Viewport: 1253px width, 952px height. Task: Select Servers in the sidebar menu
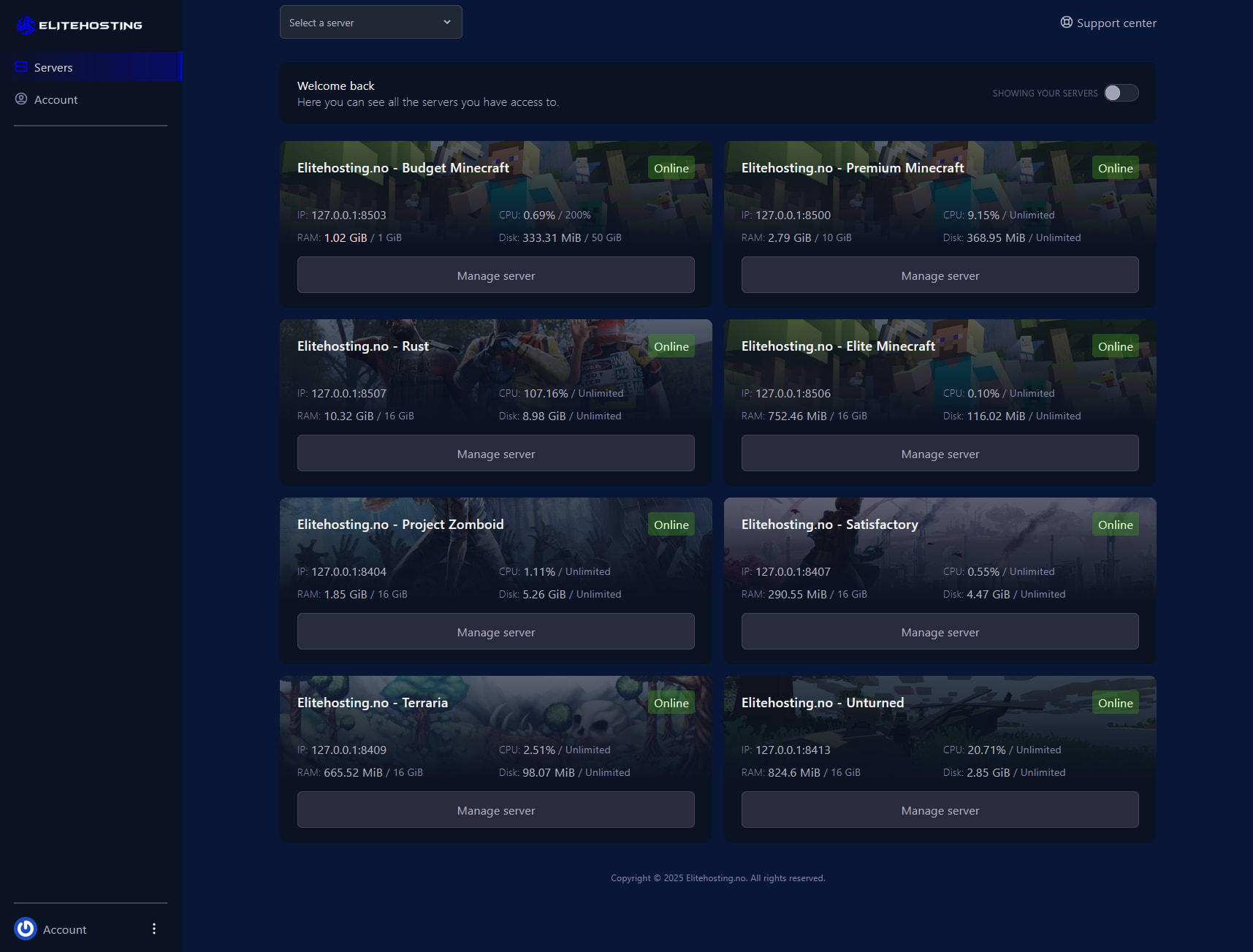tap(53, 66)
